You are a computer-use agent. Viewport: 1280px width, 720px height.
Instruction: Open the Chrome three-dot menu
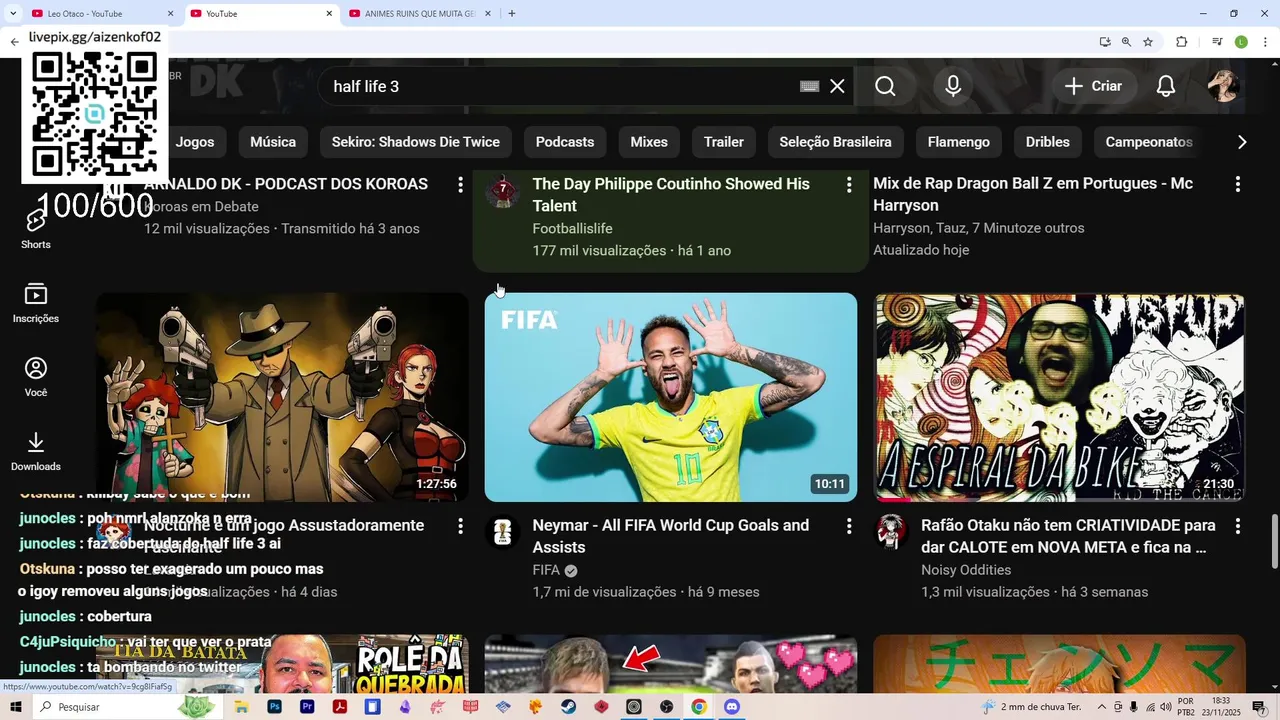[x=1264, y=42]
